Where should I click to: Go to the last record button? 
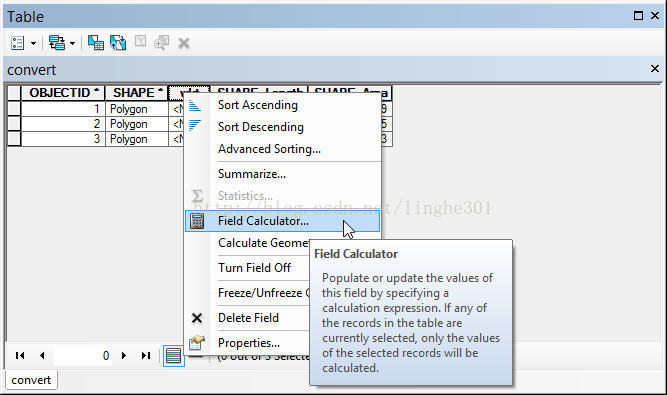(146, 355)
